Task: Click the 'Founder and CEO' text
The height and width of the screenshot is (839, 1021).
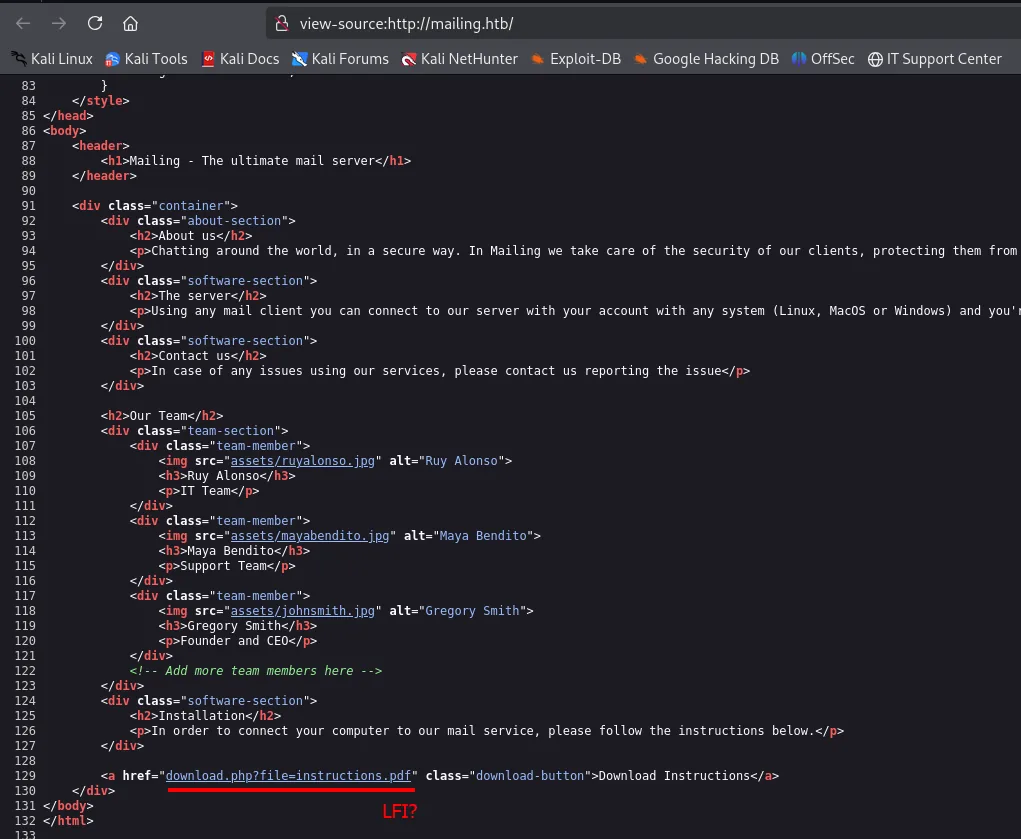Action: [x=234, y=640]
